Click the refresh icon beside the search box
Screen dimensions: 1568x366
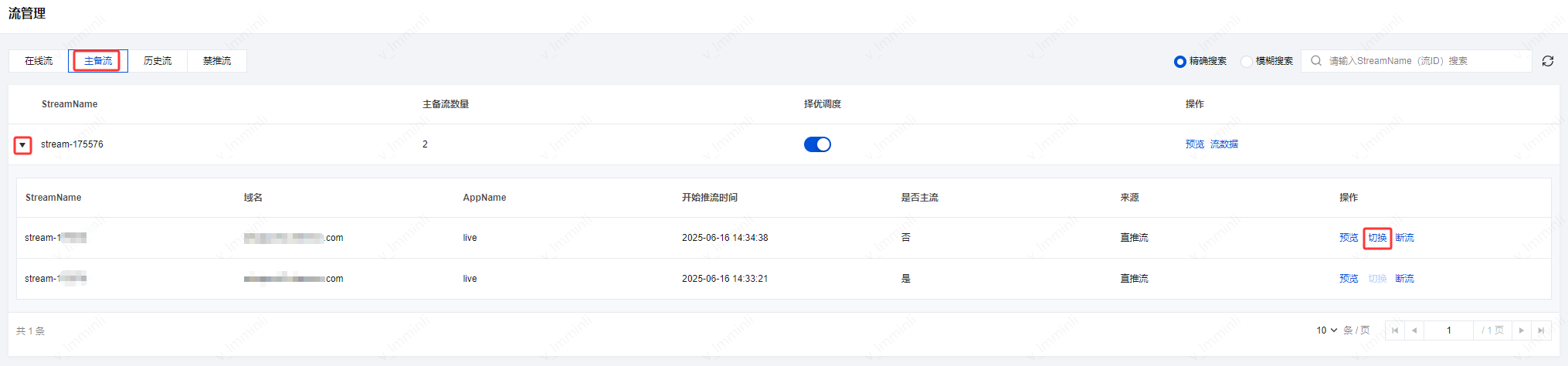[1547, 61]
